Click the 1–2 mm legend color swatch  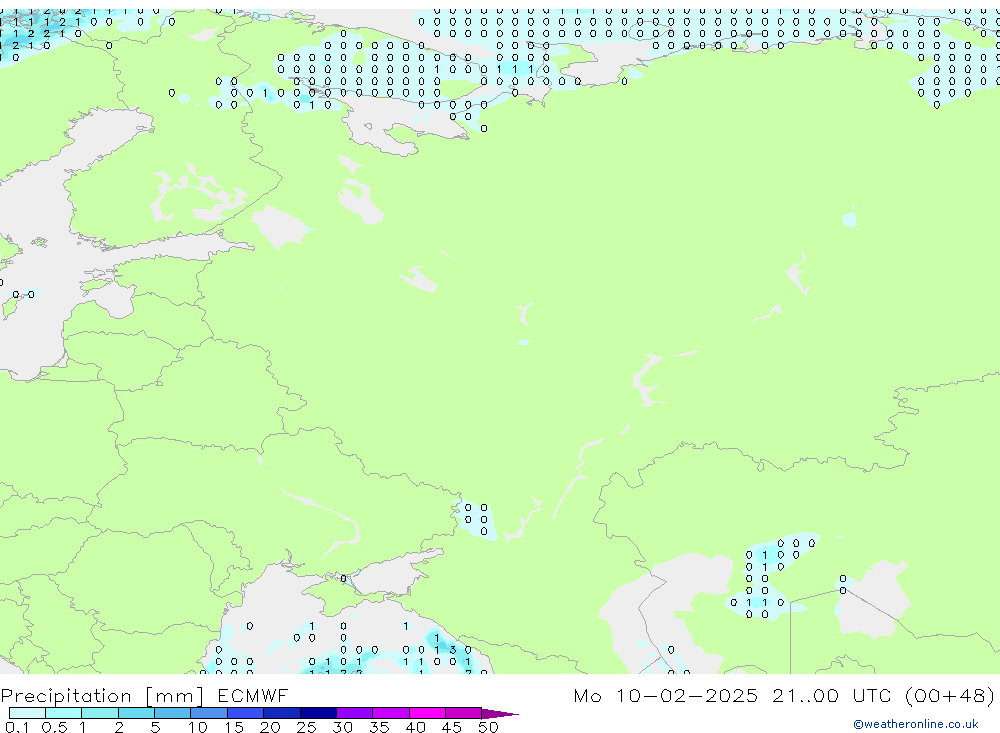pyautogui.click(x=100, y=713)
